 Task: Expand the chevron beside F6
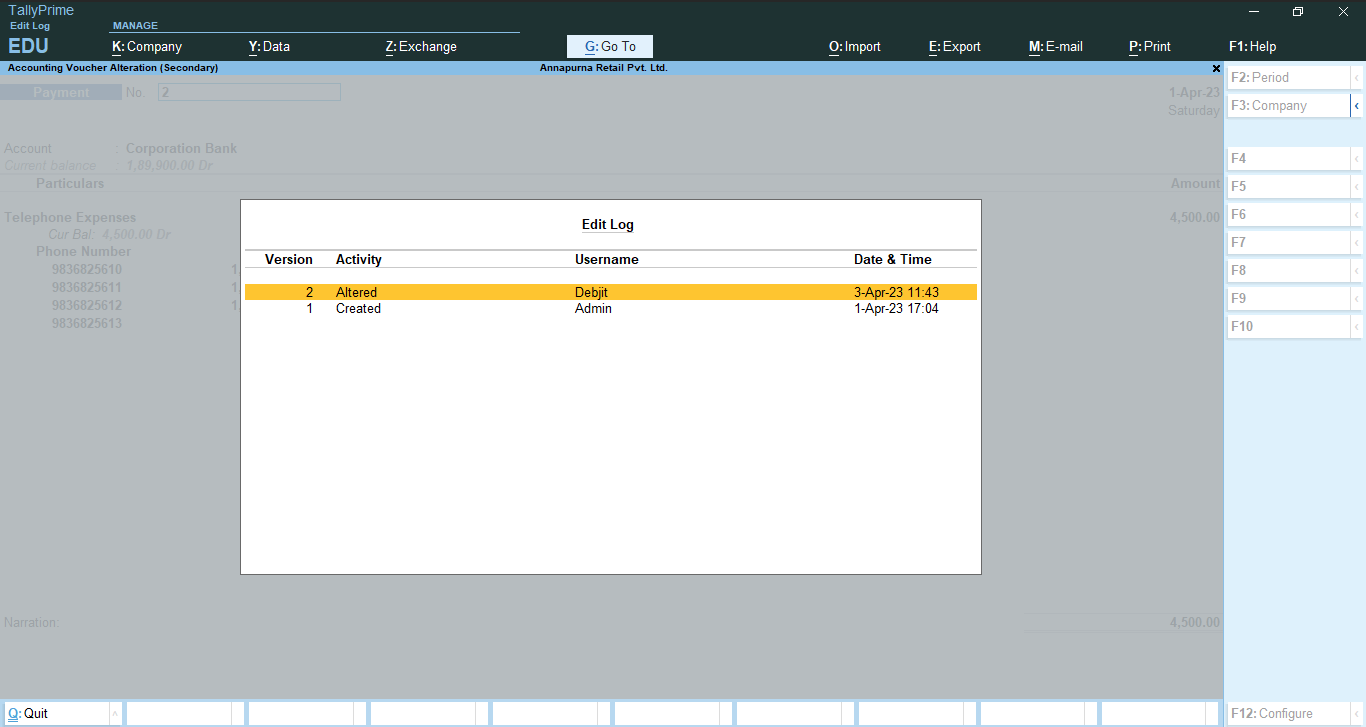click(x=1357, y=214)
